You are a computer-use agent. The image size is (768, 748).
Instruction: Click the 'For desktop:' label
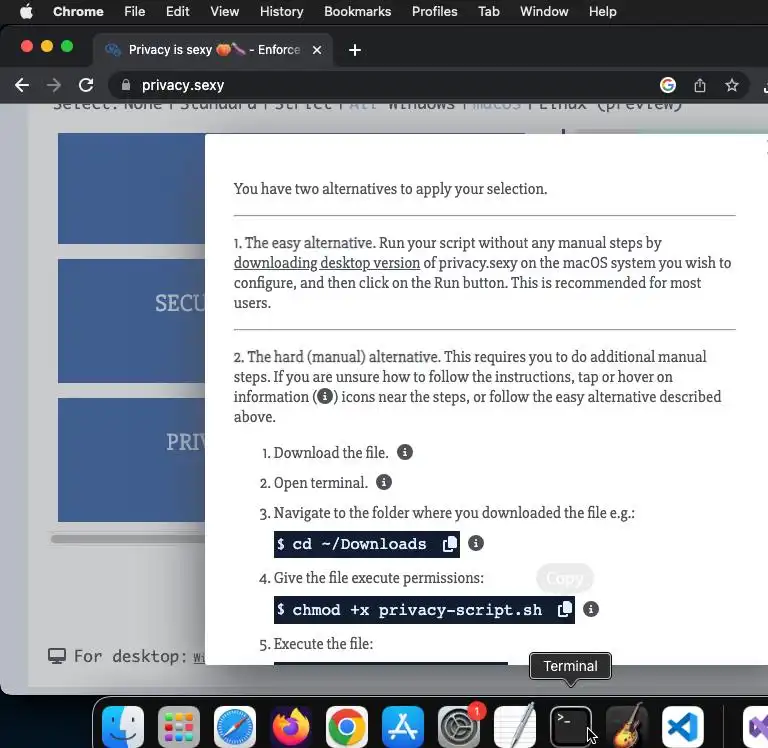[x=130, y=656]
